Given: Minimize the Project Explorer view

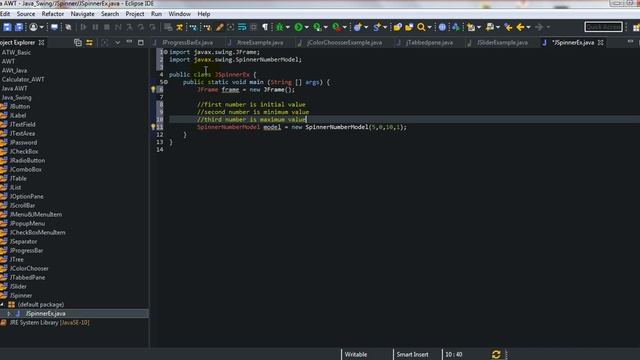Looking at the screenshot, I should point(129,42).
